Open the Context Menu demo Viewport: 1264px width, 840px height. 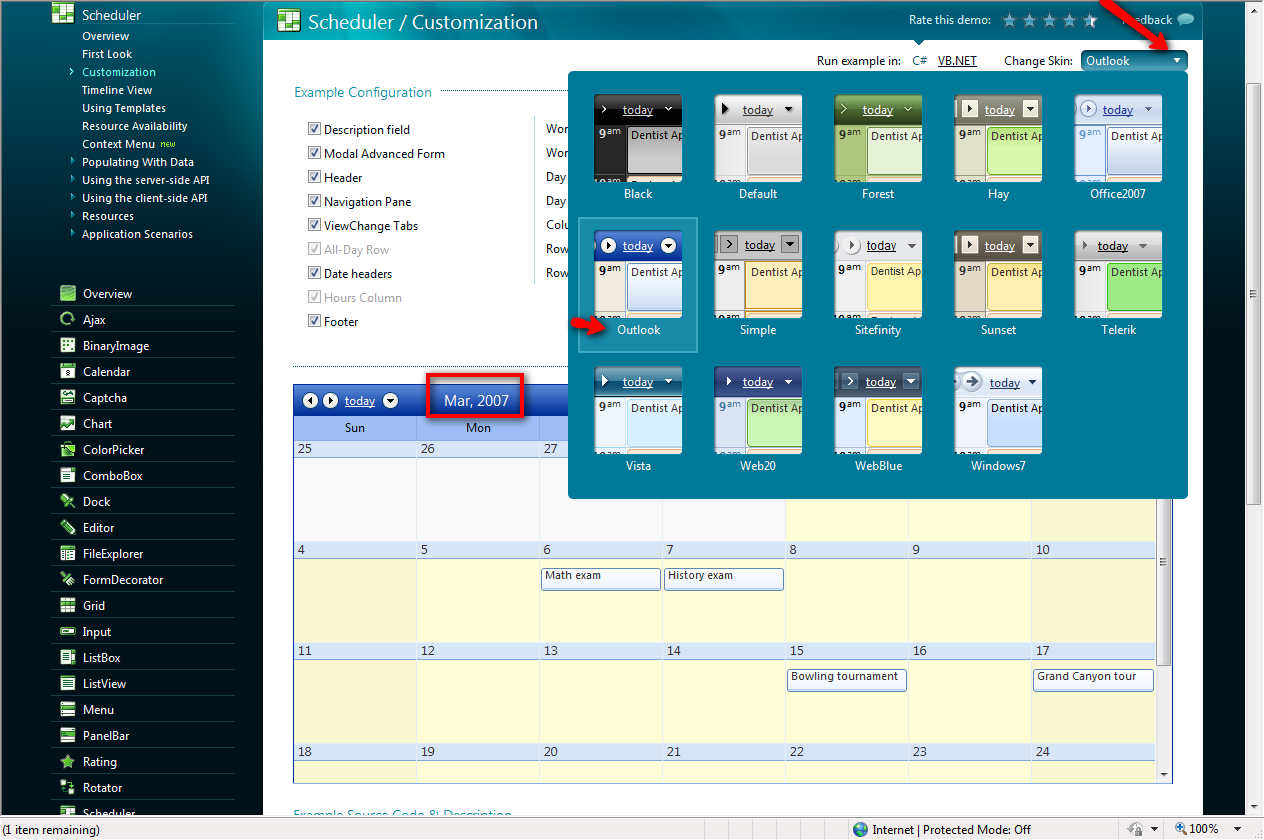(x=118, y=144)
